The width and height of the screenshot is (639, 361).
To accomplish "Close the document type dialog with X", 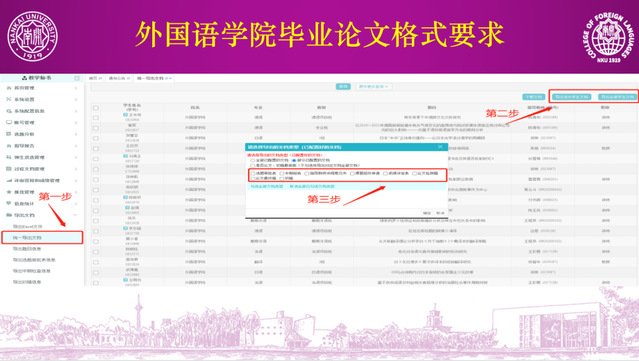I will pos(440,147).
